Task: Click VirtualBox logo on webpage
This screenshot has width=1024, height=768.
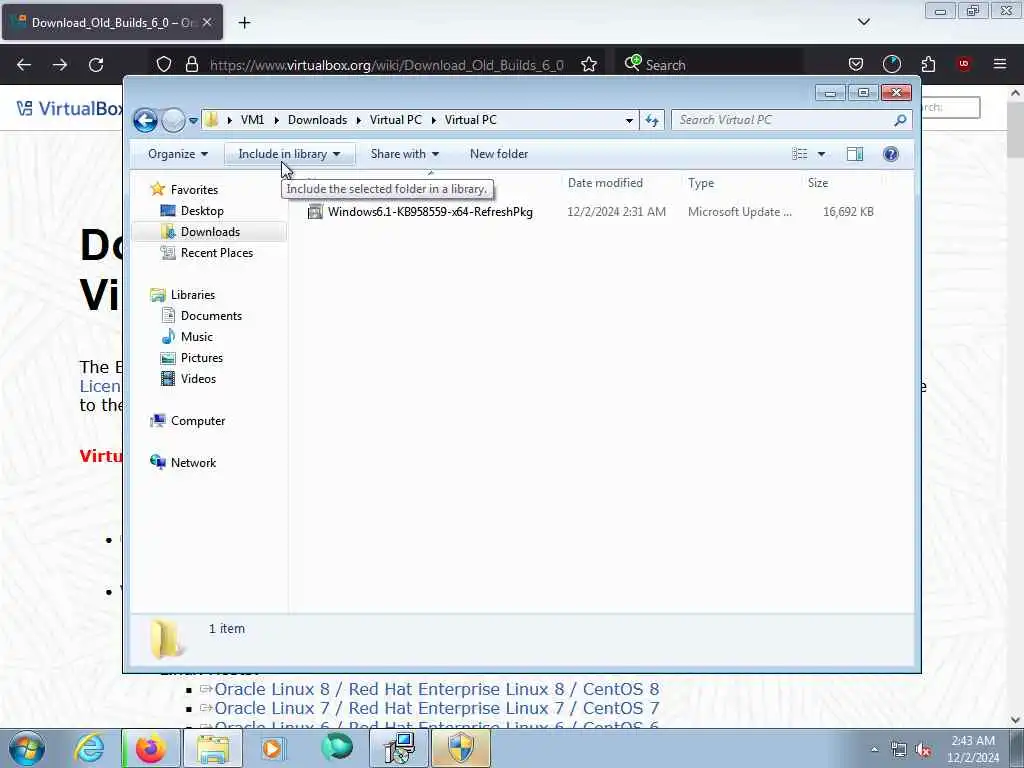Action: pos(69,108)
